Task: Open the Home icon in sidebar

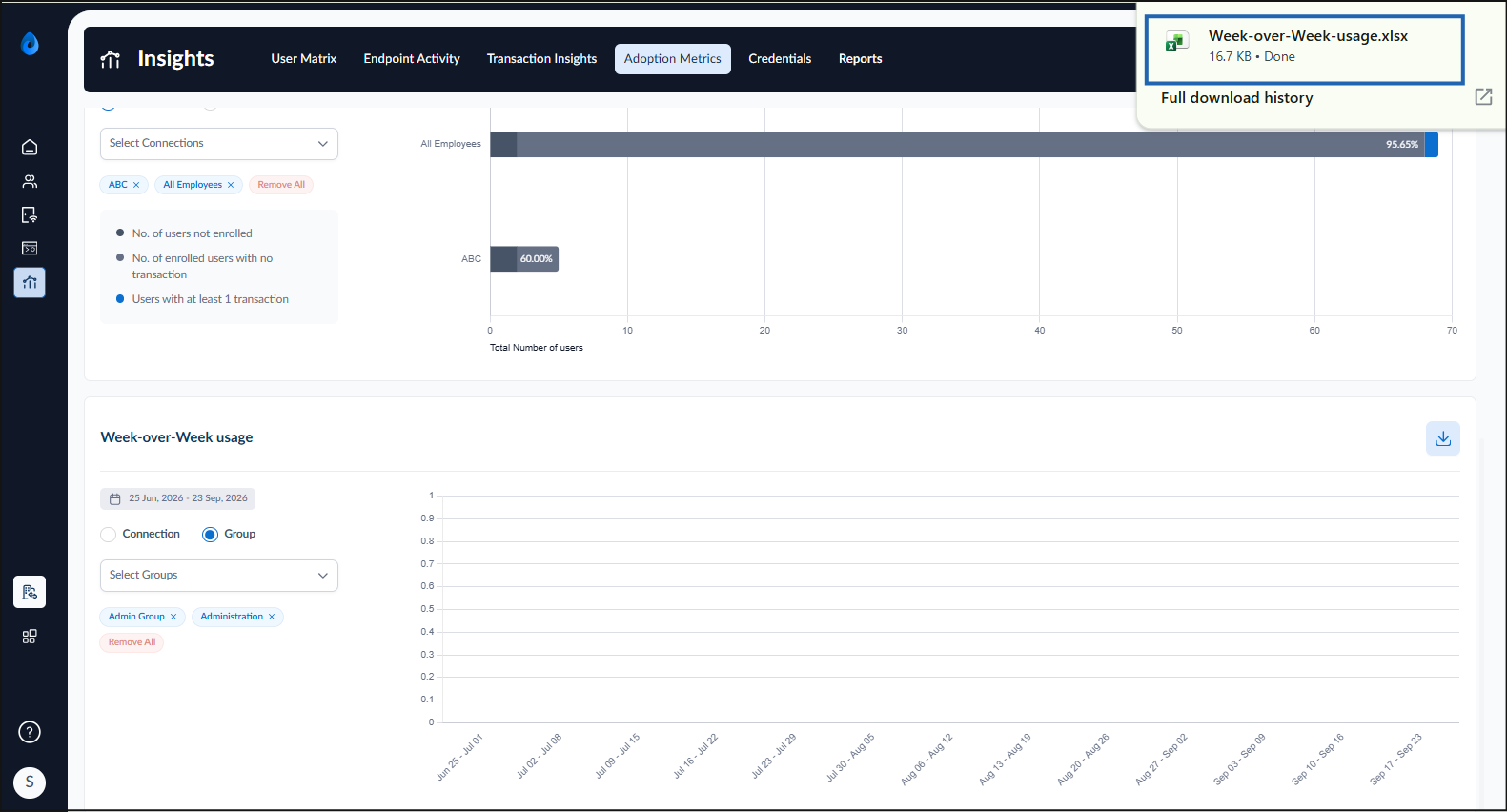Action: tap(30, 147)
